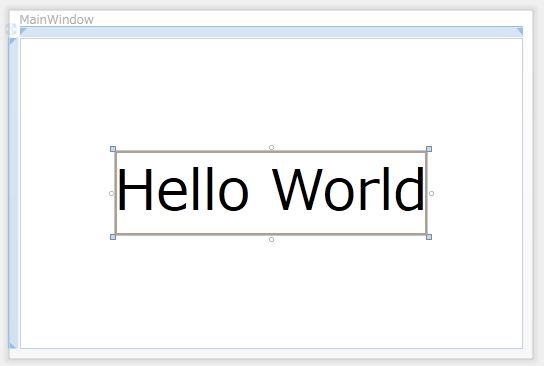Click the grid column rail along the top
The width and height of the screenshot is (544, 366).
point(271,32)
